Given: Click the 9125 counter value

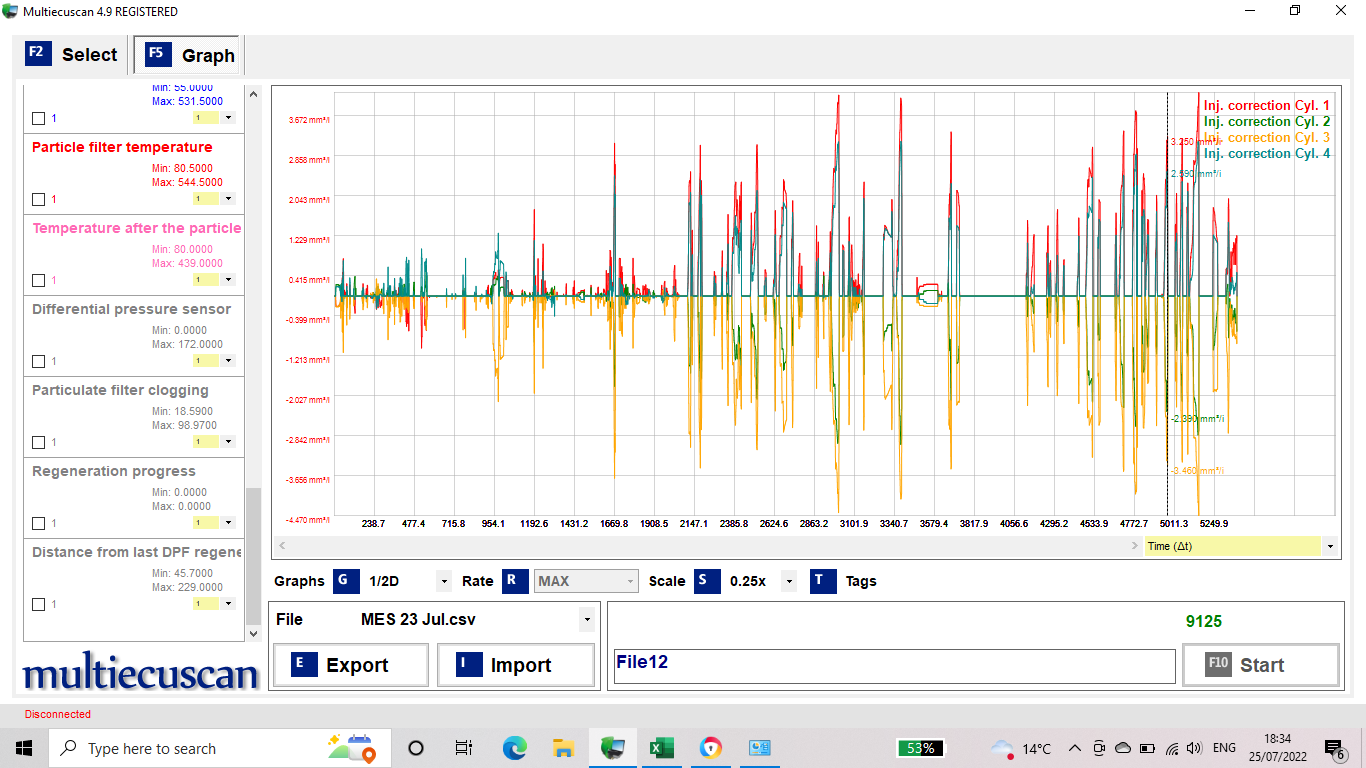Looking at the screenshot, I should [x=1204, y=621].
